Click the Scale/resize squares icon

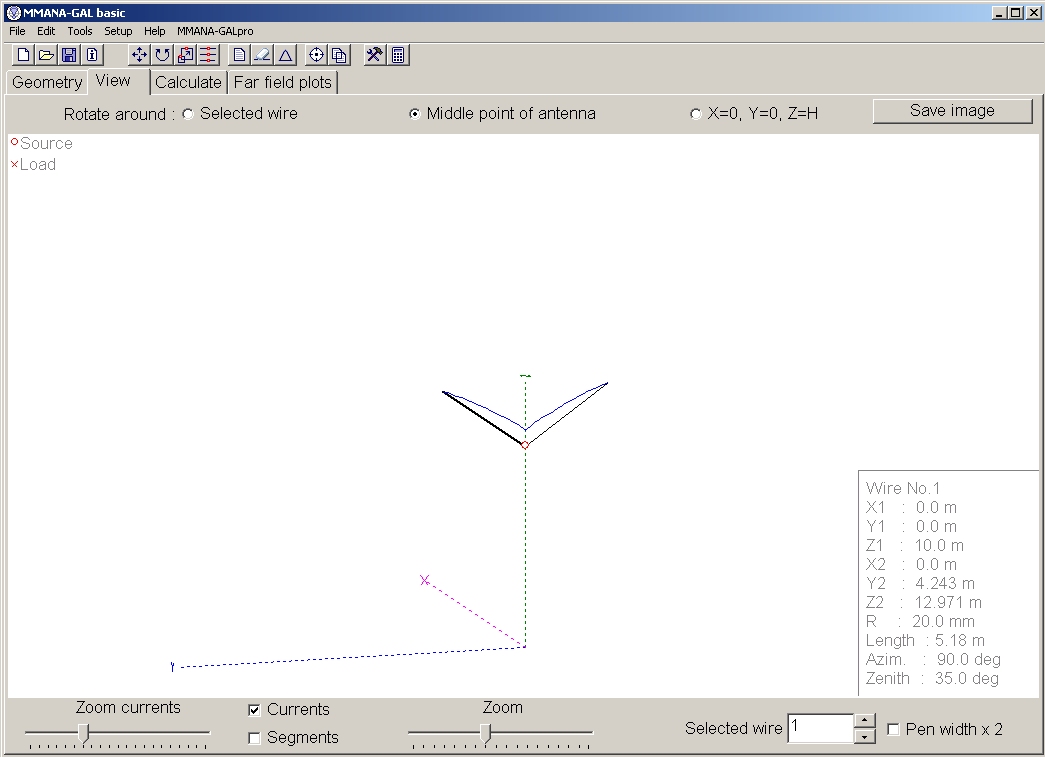click(x=185, y=55)
